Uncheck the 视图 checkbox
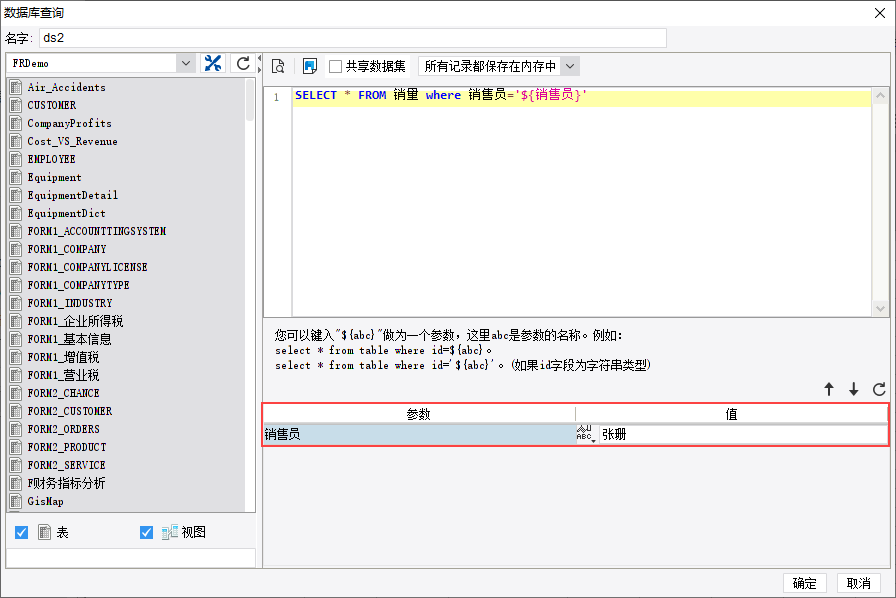The width and height of the screenshot is (896, 598). pyautogui.click(x=146, y=532)
